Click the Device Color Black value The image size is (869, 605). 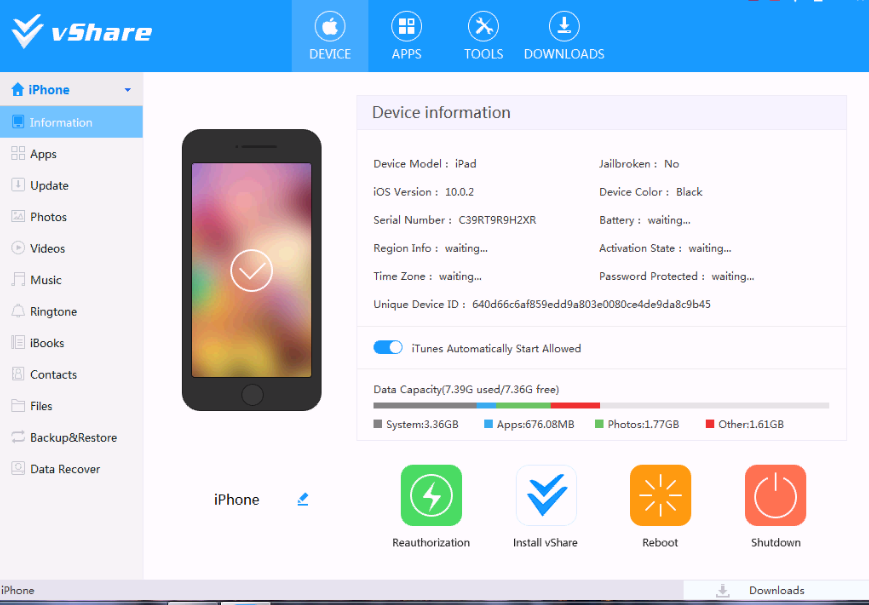[x=689, y=192]
